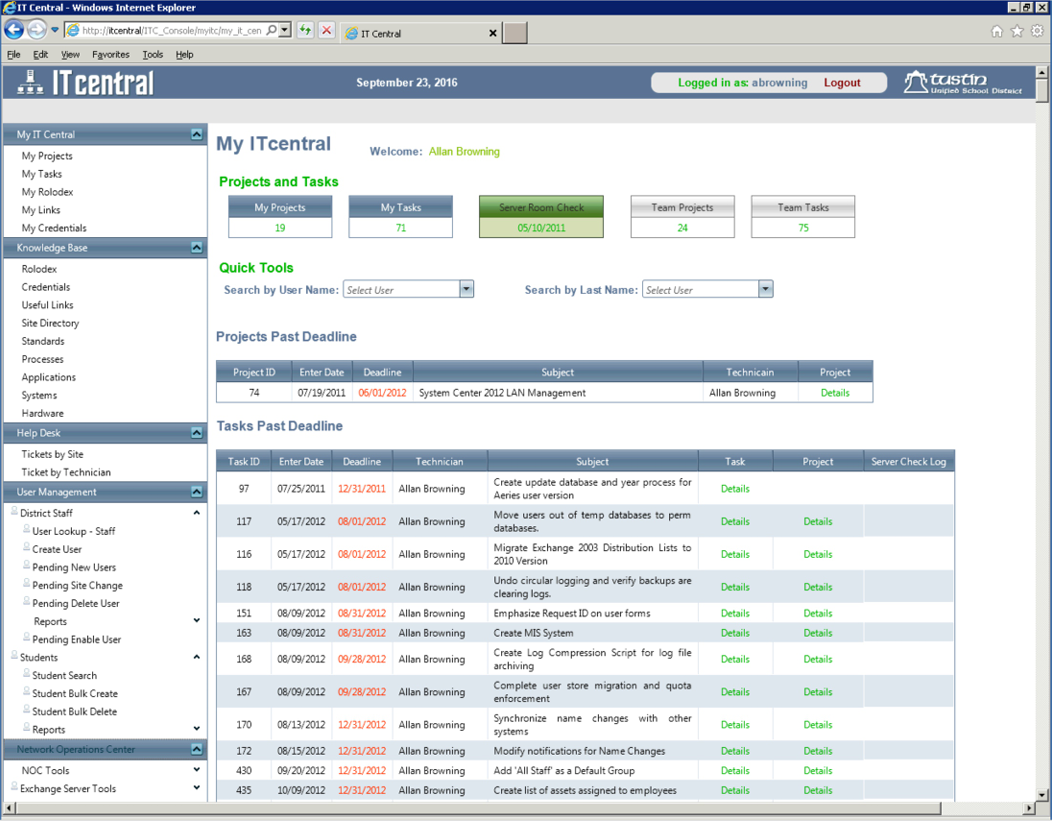Open the Favorites menu
The height and width of the screenshot is (821, 1052).
pos(111,54)
